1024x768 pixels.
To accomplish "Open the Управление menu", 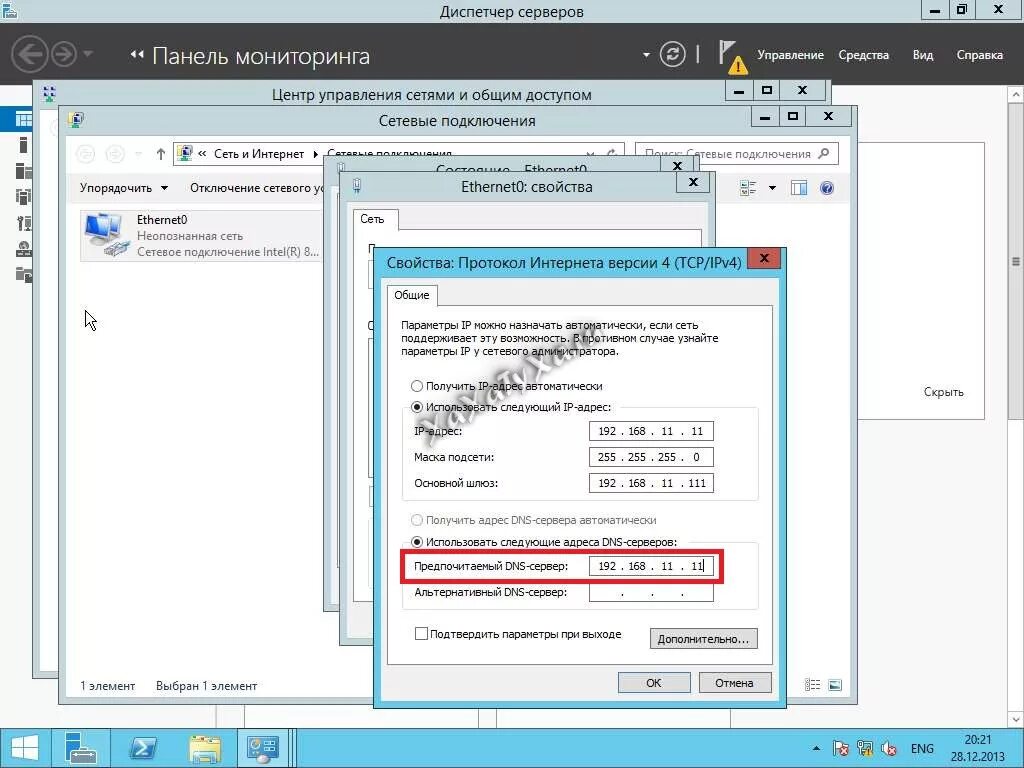I will [790, 55].
